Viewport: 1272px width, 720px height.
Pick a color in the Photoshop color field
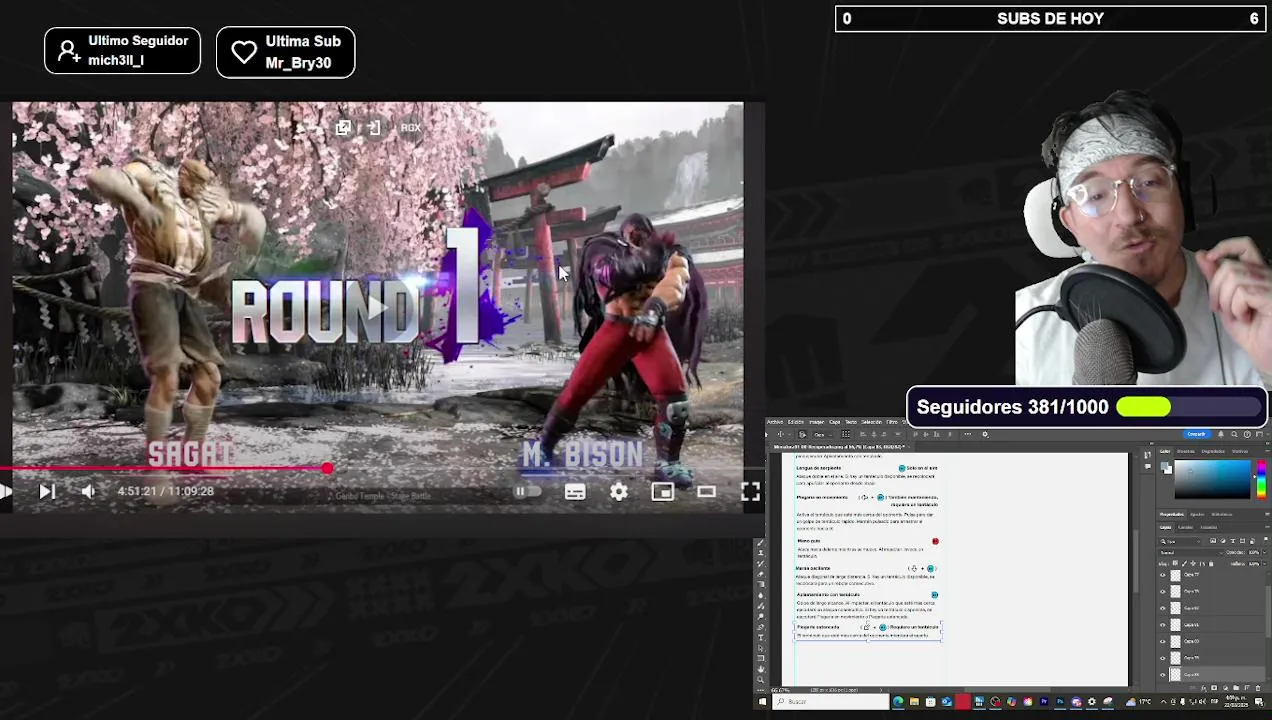pos(1213,478)
